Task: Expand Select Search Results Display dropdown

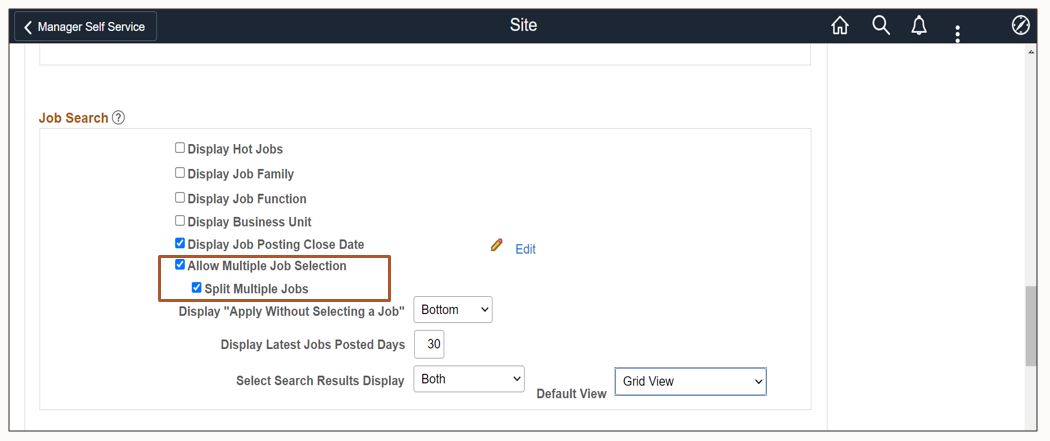Action: click(469, 379)
